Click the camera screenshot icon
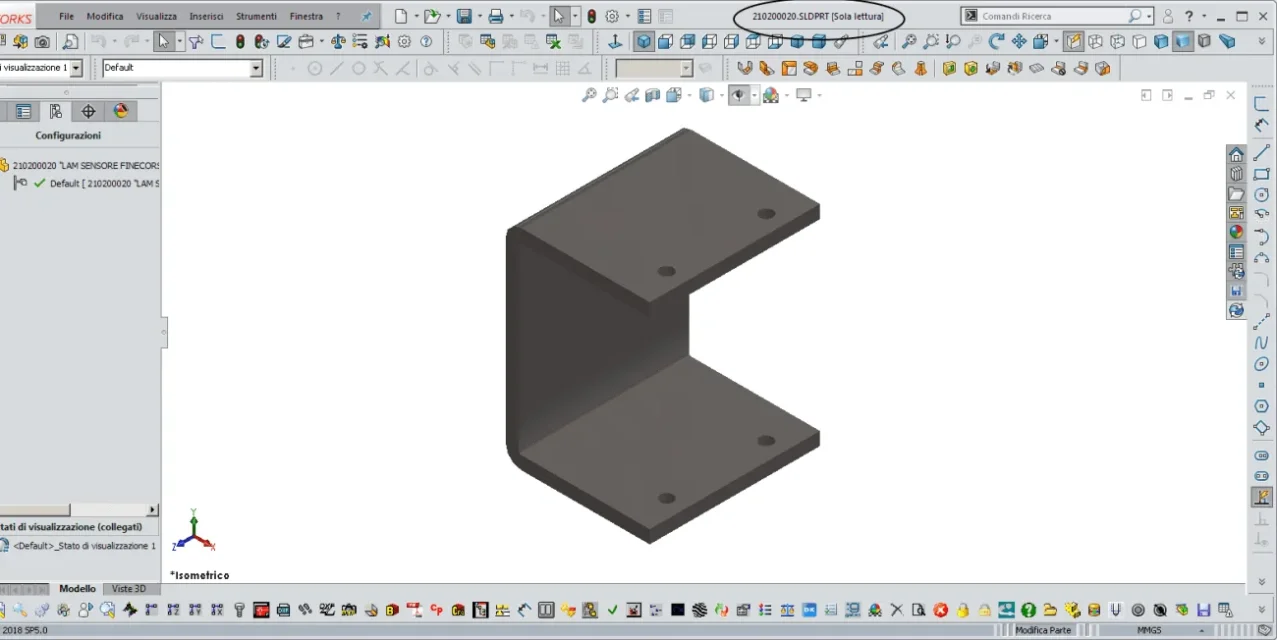Viewport: 1277px width, 640px height. tap(42, 42)
